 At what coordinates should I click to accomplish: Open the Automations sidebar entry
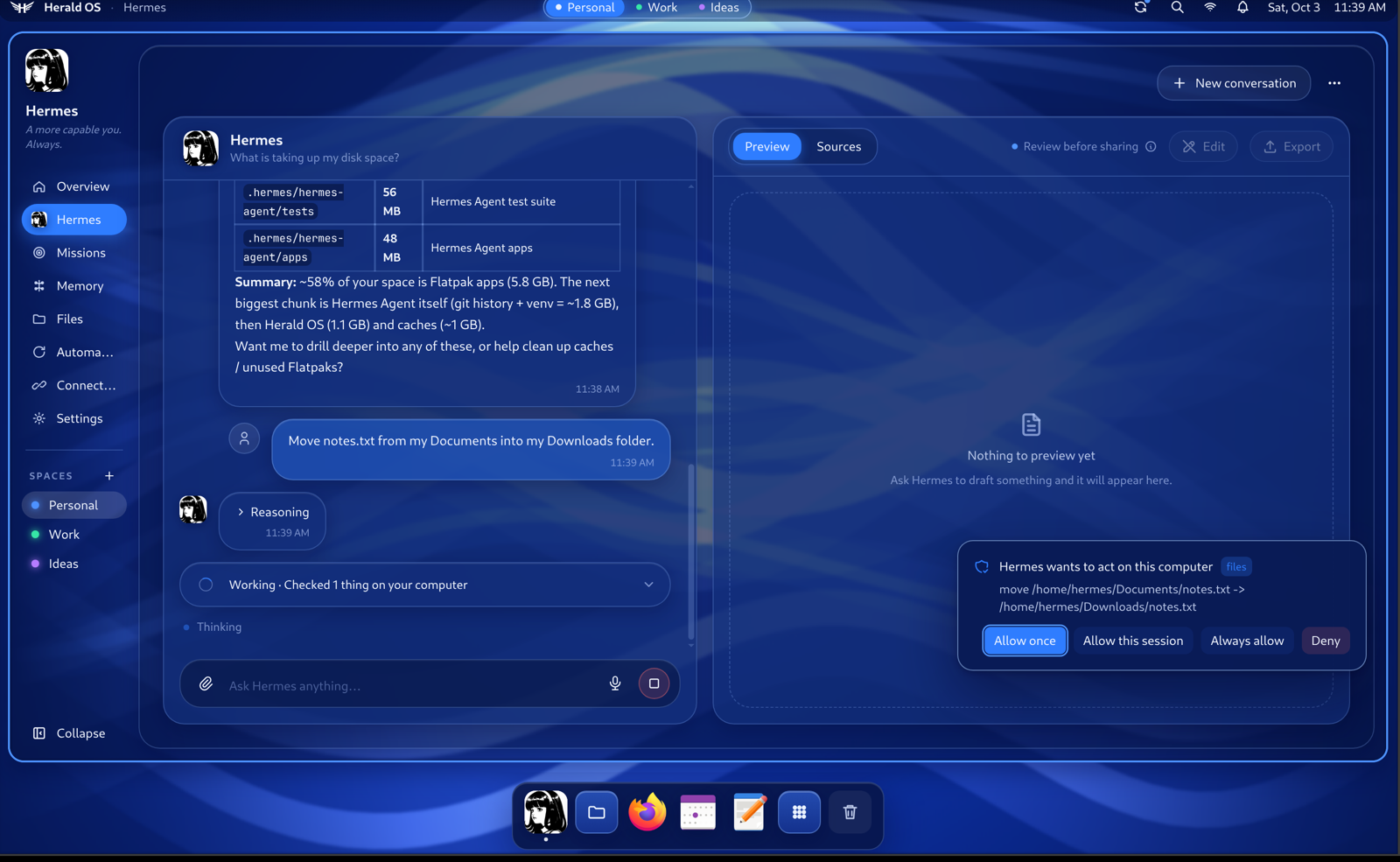tap(73, 353)
